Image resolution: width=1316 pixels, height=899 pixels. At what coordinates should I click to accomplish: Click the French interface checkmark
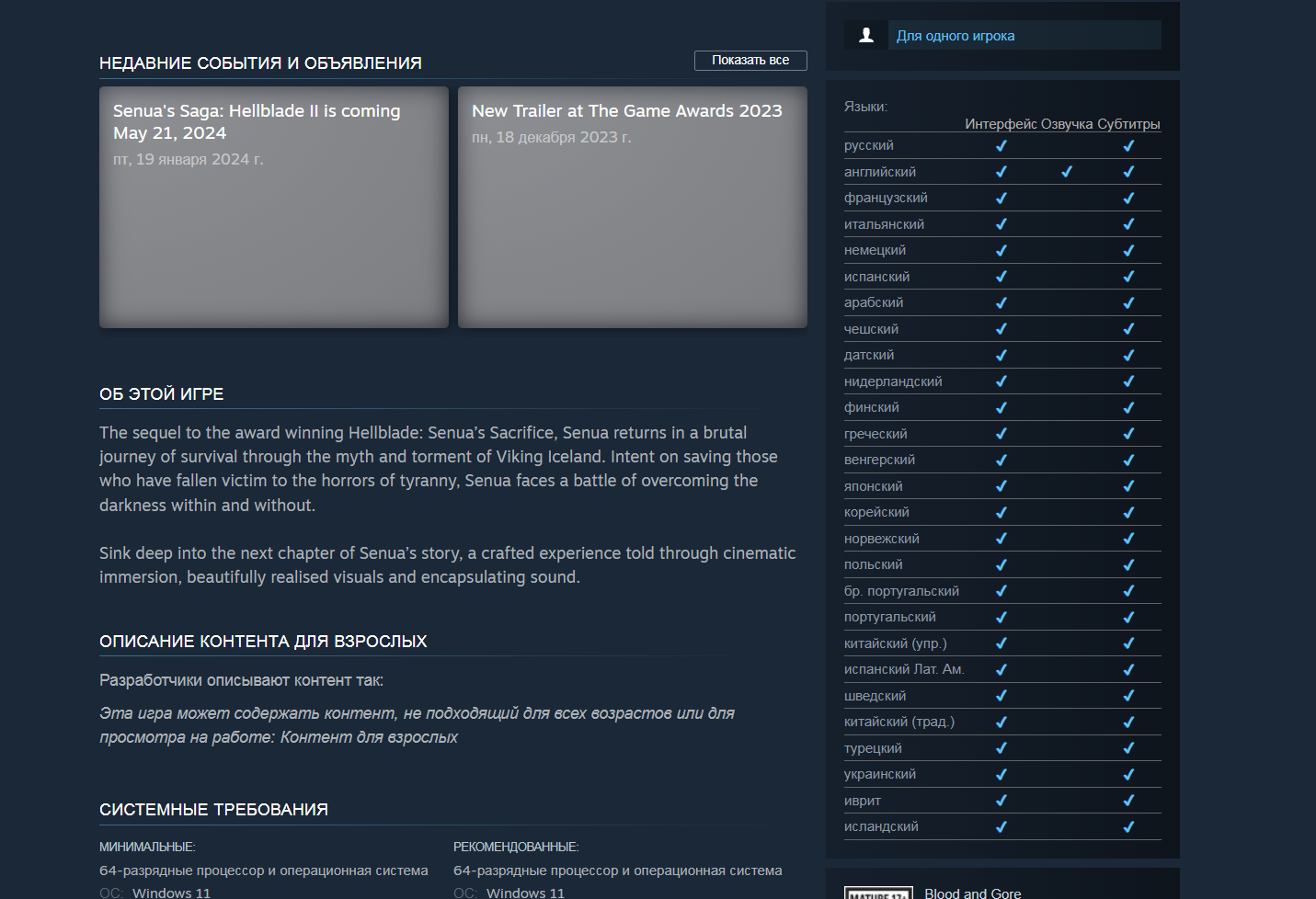[1001, 198]
